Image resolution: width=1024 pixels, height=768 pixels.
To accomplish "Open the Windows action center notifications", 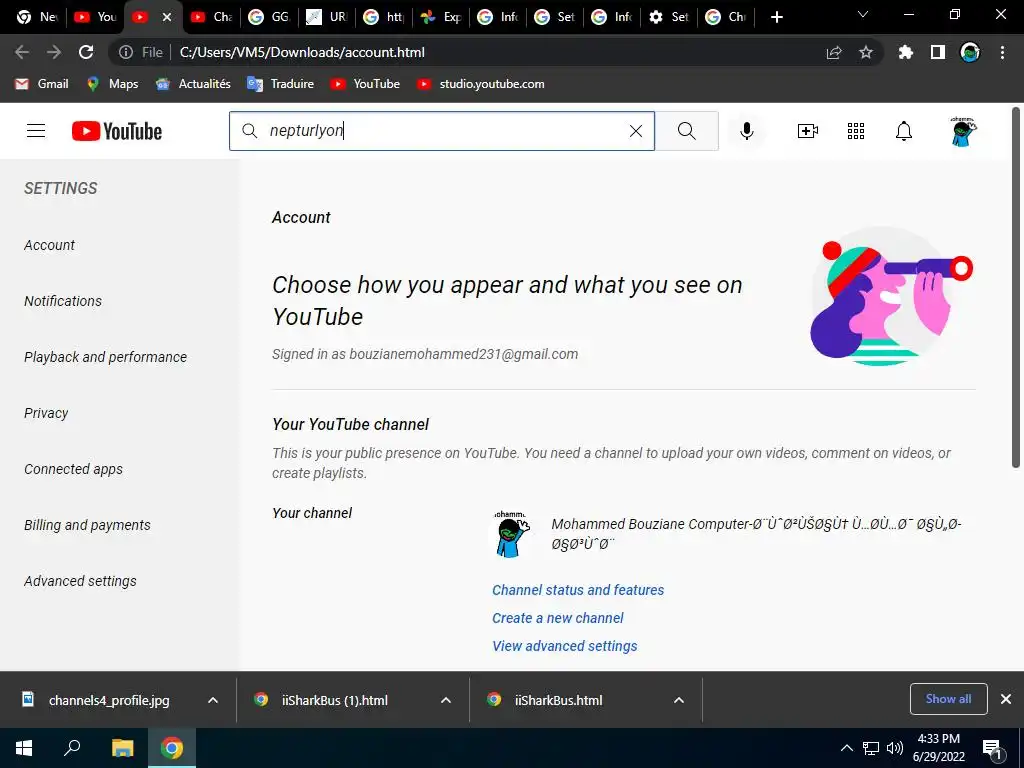I will pyautogui.click(x=992, y=748).
